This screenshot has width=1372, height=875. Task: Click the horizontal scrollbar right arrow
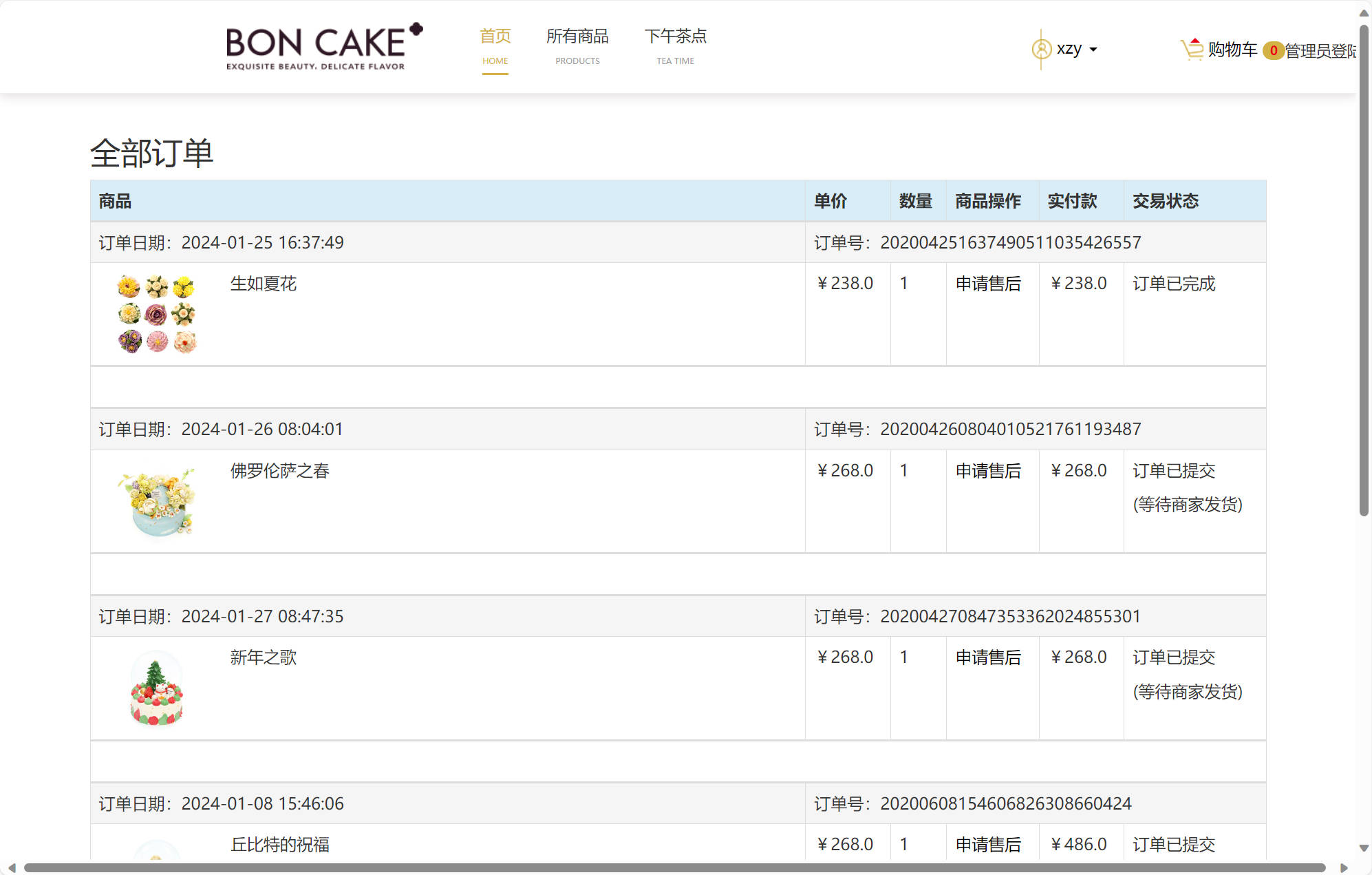coord(1344,868)
